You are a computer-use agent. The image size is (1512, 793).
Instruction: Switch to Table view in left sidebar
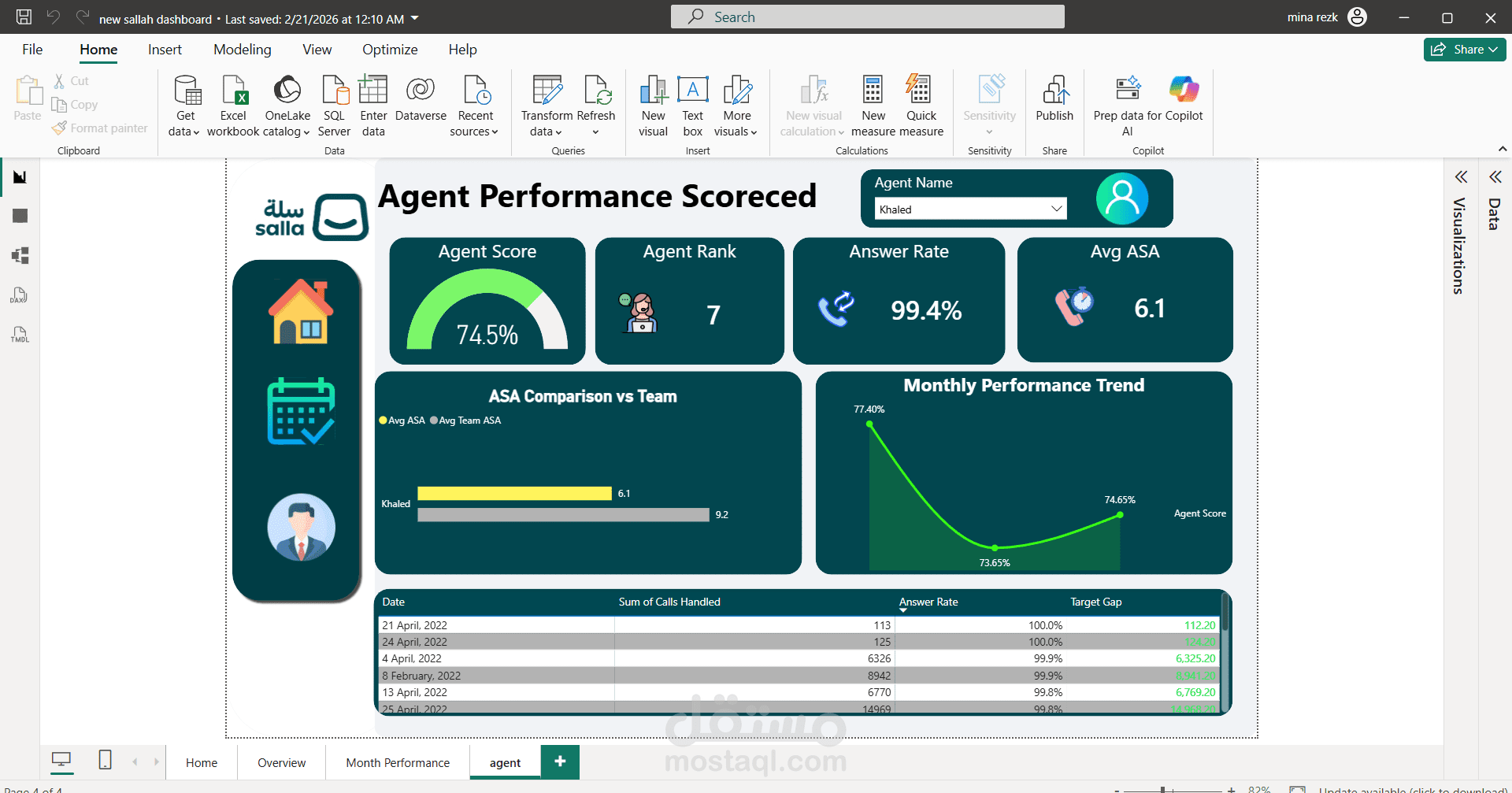20,216
